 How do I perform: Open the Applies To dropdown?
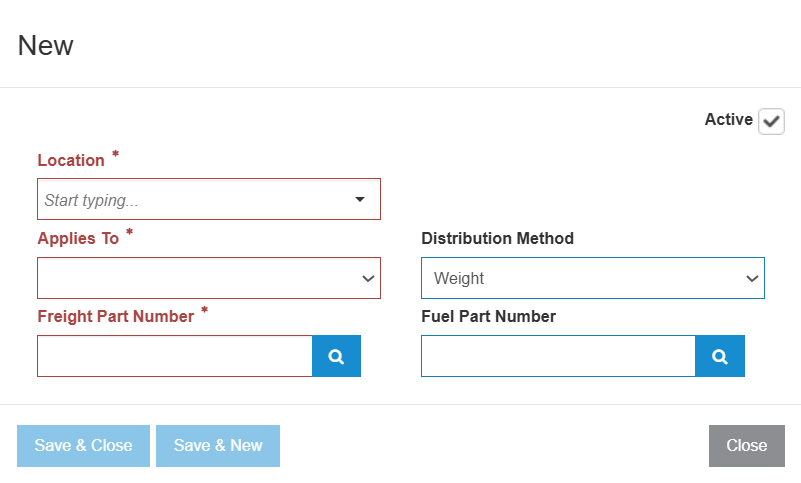pyautogui.click(x=209, y=278)
